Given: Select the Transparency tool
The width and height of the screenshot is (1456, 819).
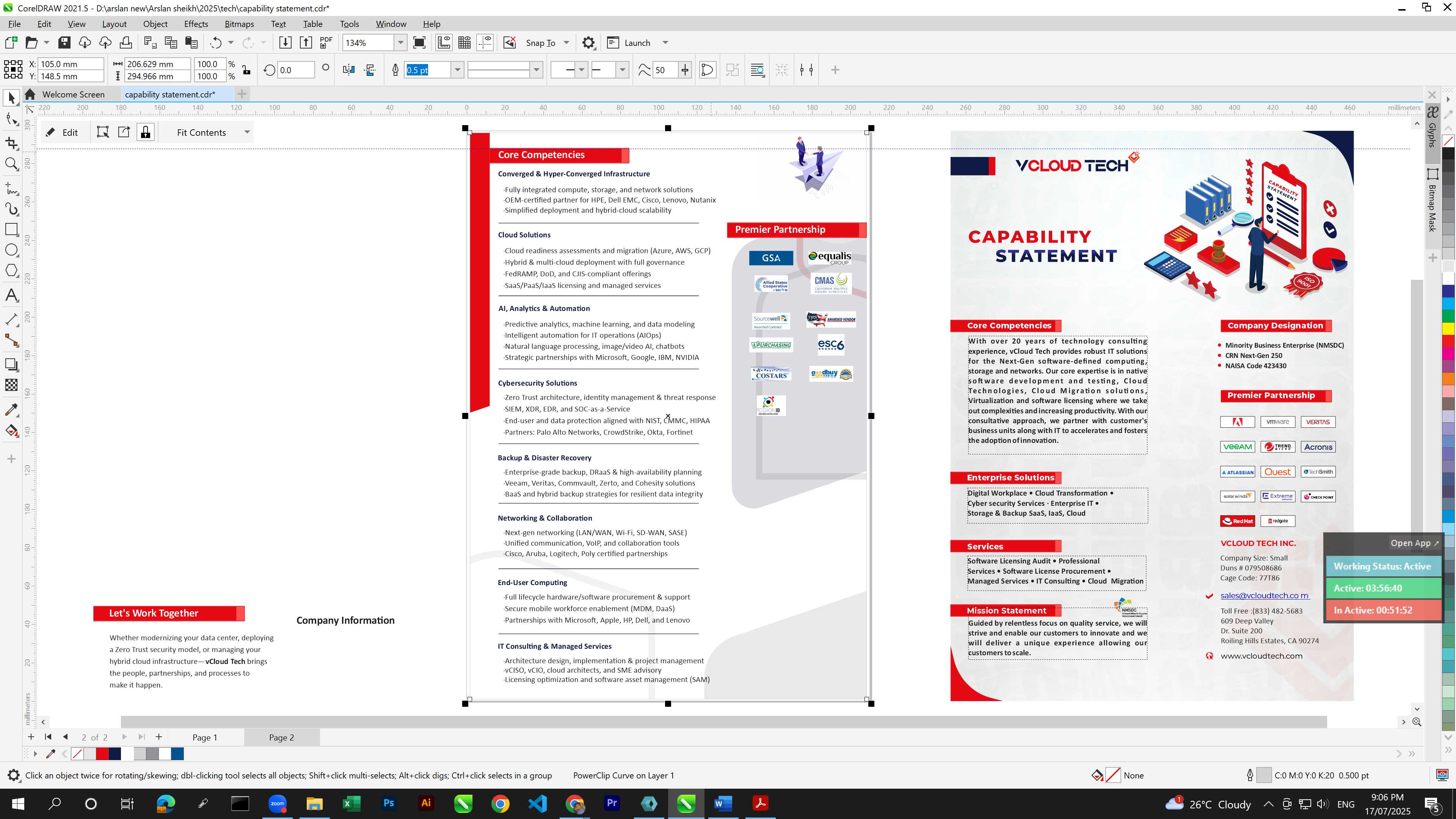Looking at the screenshot, I should 11,385.
